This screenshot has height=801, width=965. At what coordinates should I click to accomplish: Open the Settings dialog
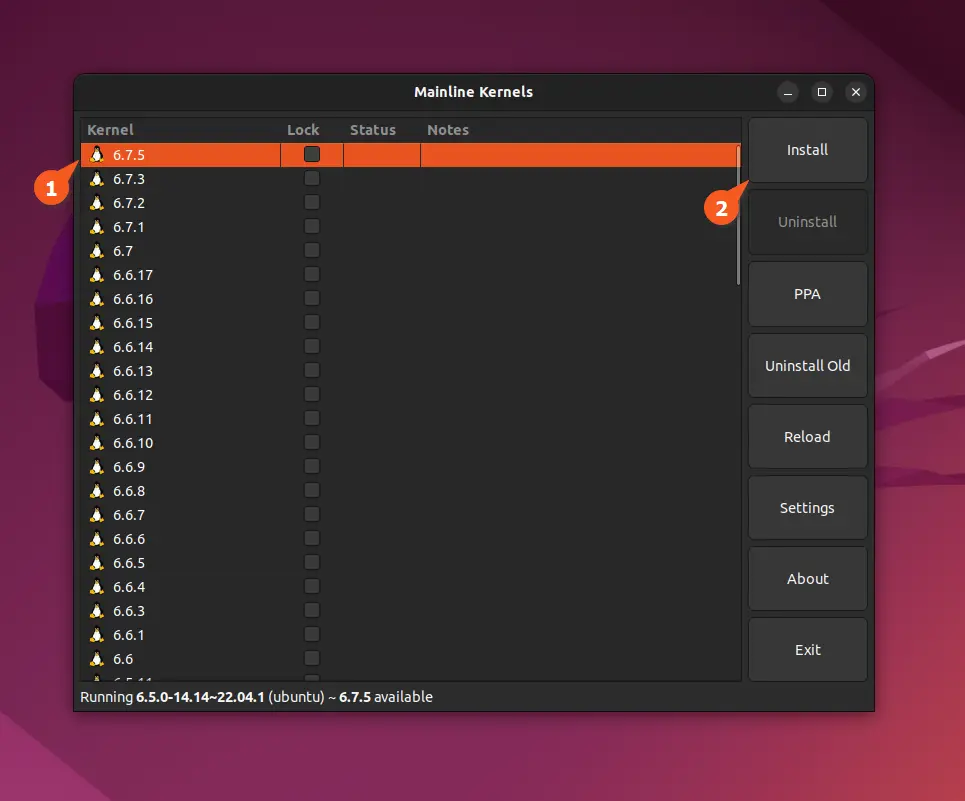click(807, 508)
